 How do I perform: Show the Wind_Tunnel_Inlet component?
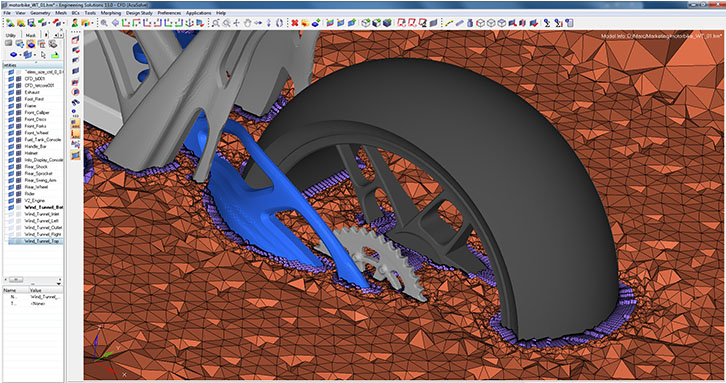(x=11, y=214)
